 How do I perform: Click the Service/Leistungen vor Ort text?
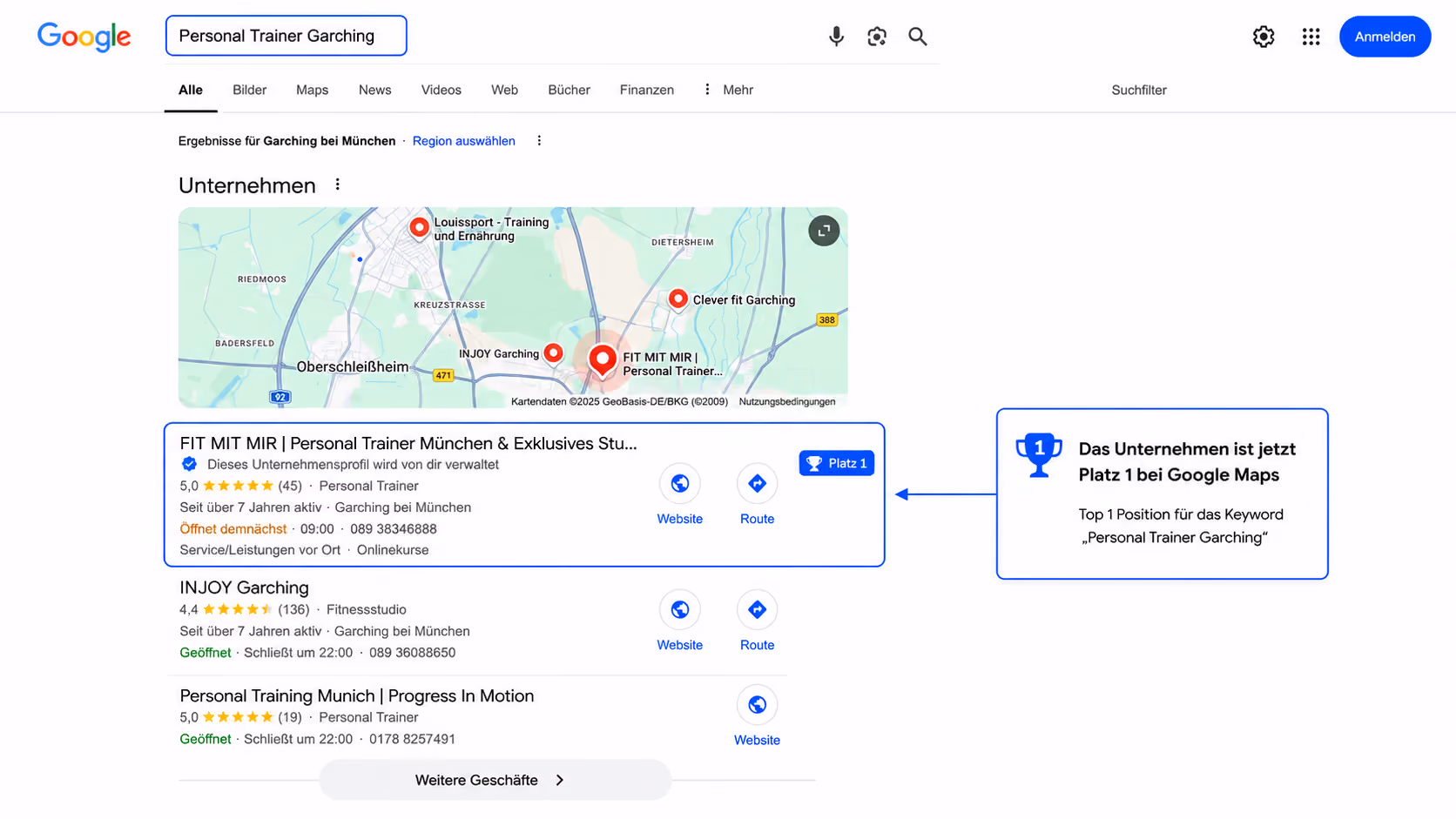point(260,550)
